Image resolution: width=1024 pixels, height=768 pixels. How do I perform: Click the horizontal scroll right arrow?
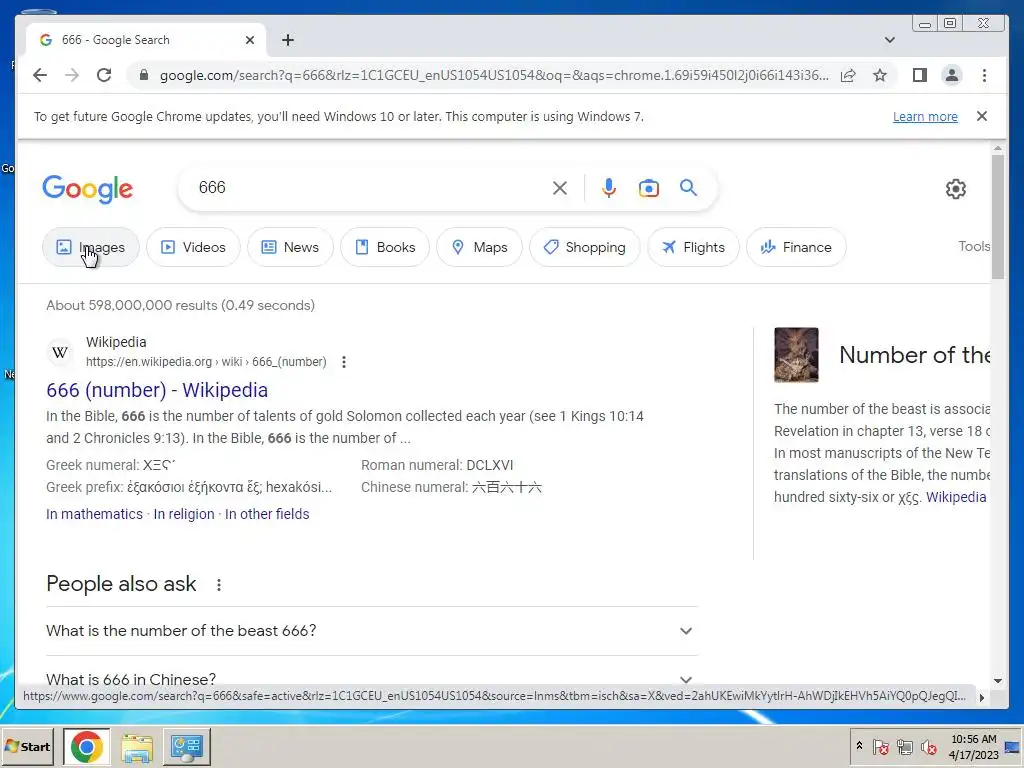[982, 697]
